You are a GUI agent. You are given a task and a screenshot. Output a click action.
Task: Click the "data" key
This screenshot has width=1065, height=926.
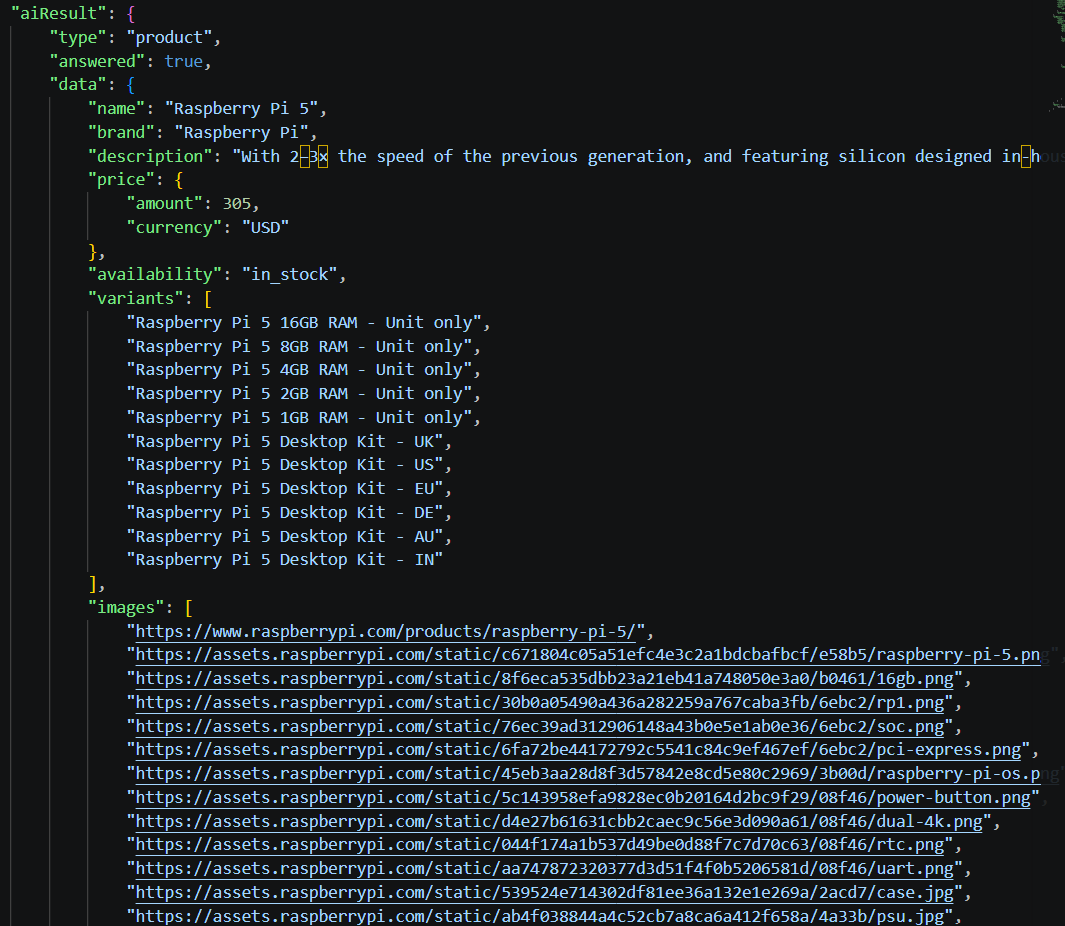(x=77, y=85)
